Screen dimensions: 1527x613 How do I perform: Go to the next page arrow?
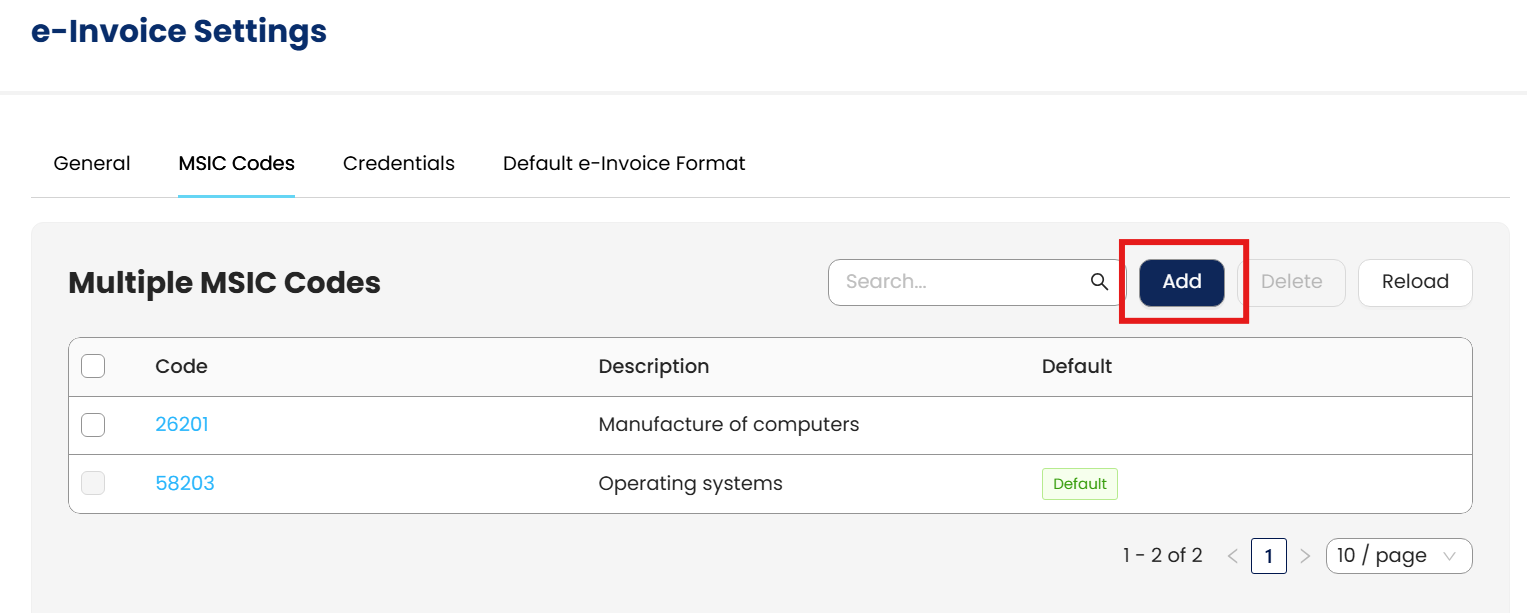1304,556
